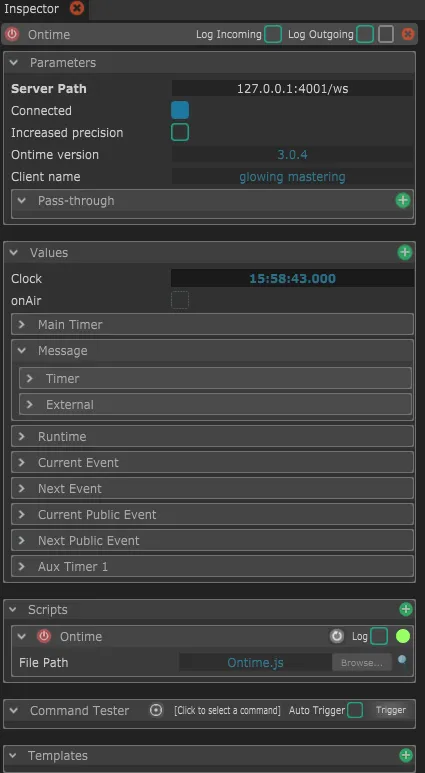Enable the Auto Trigger checkbox
The height and width of the screenshot is (773, 425).
pyautogui.click(x=355, y=710)
